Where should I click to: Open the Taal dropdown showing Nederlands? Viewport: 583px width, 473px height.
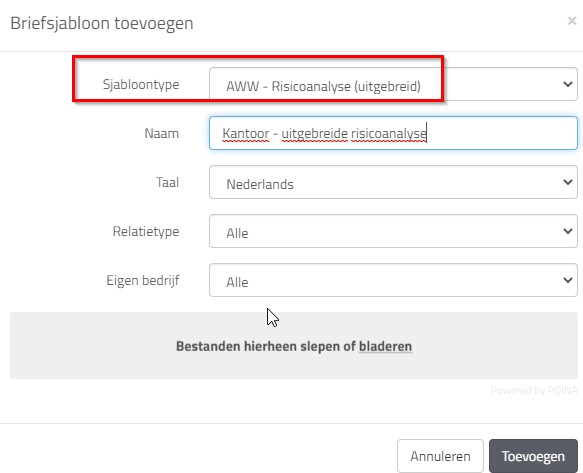point(393,182)
